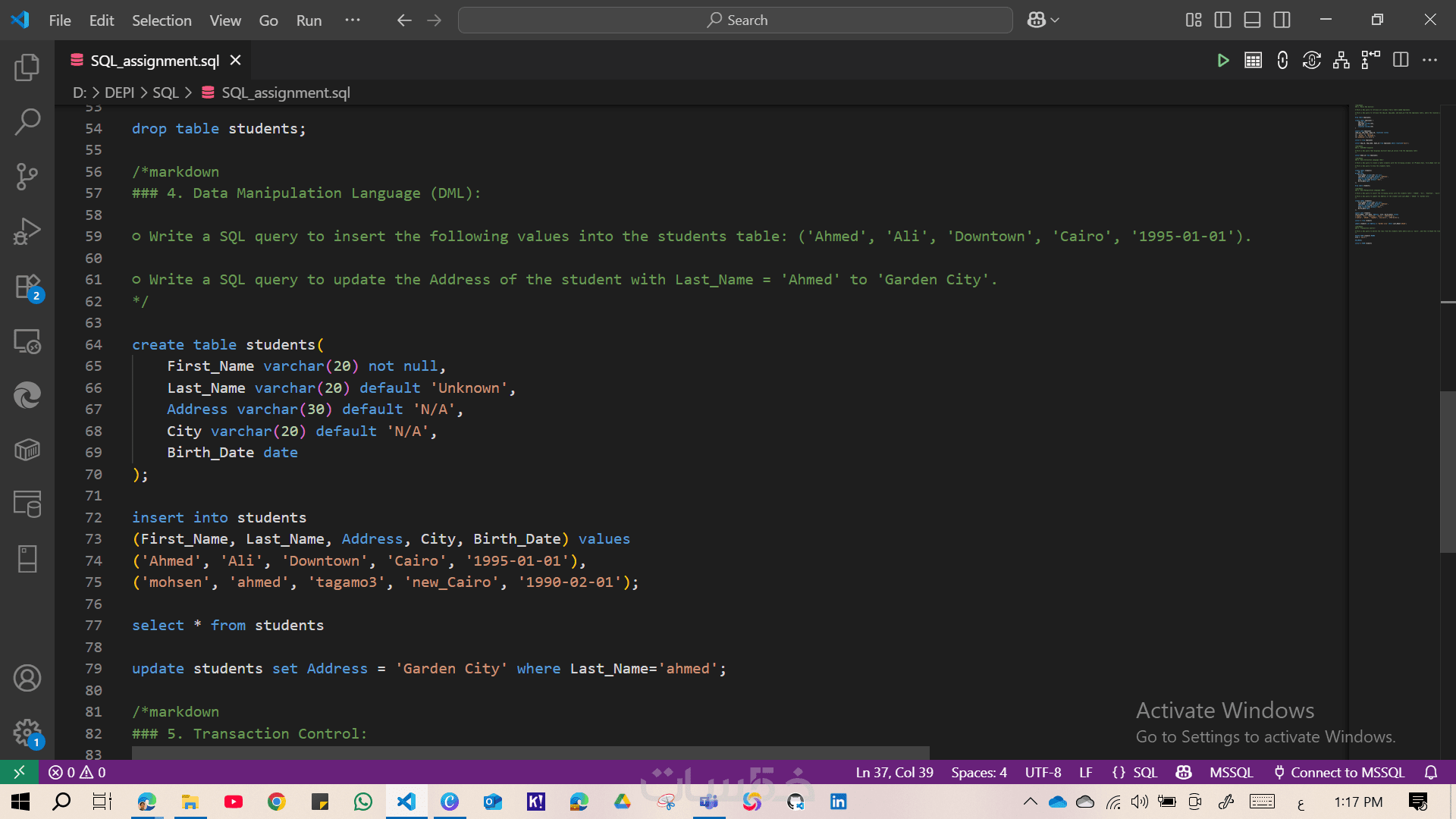
Task: Click the hierarchy diagram icon in the editor toolbar
Action: click(1341, 61)
